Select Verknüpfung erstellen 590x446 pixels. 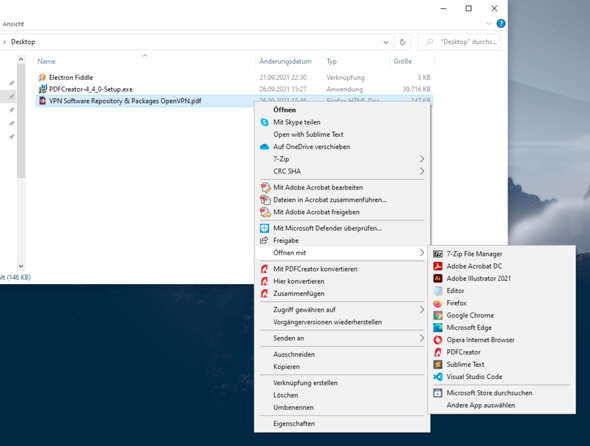click(305, 383)
